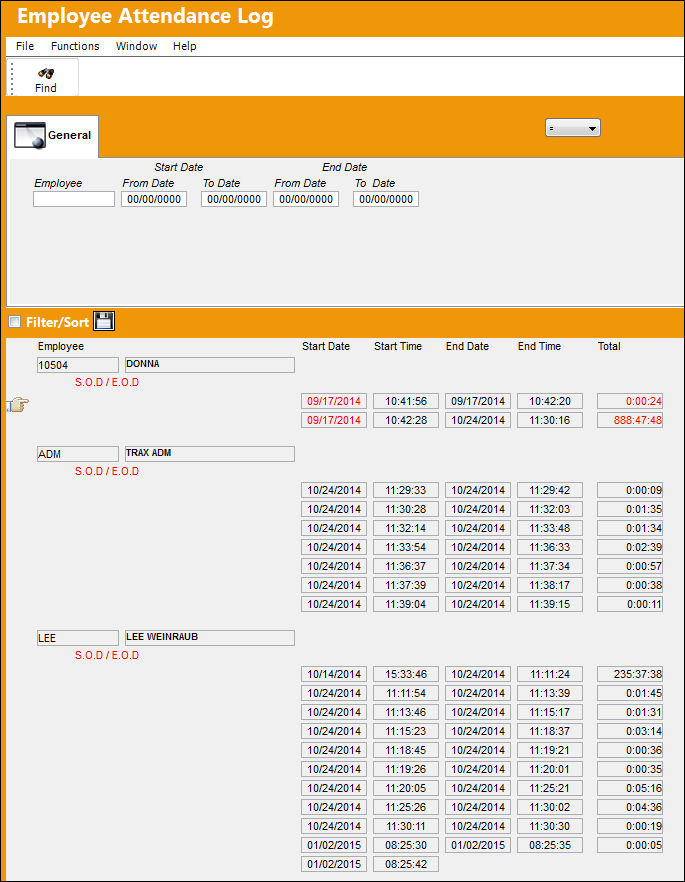Click the General tab window icon
685x882 pixels.
pos(29,136)
